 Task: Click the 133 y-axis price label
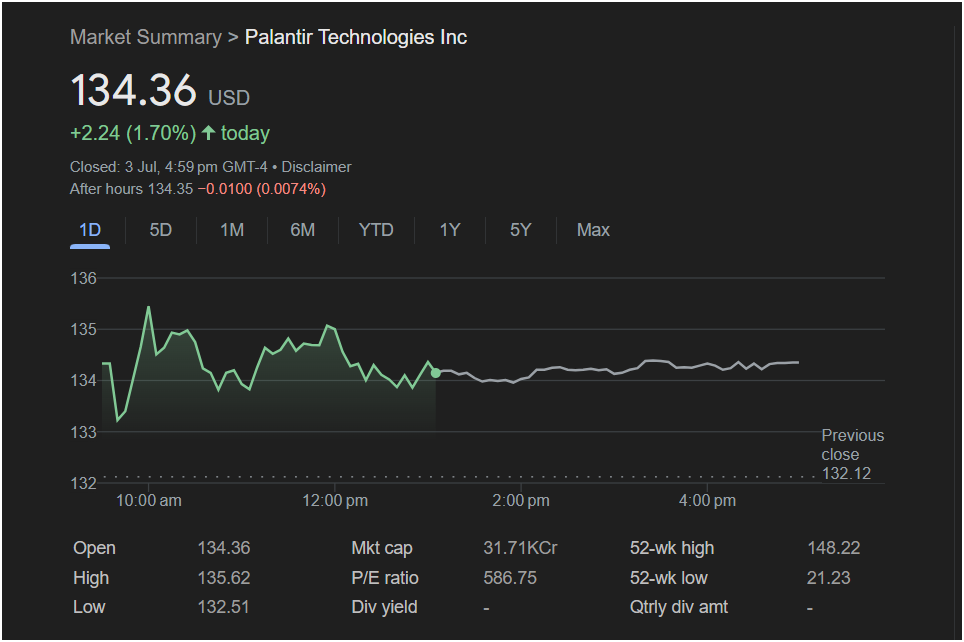(84, 432)
